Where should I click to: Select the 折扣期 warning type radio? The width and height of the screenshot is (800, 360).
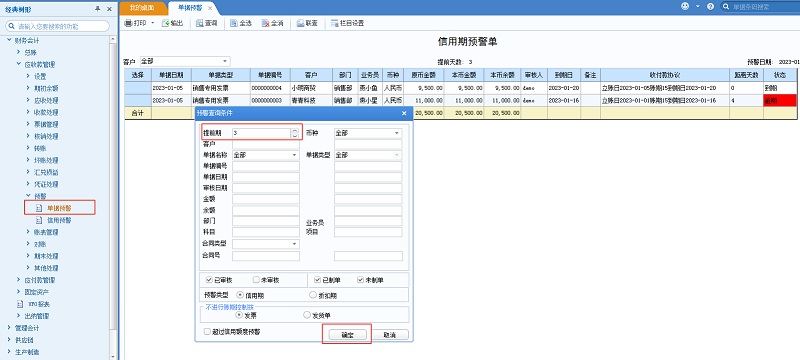click(x=313, y=295)
